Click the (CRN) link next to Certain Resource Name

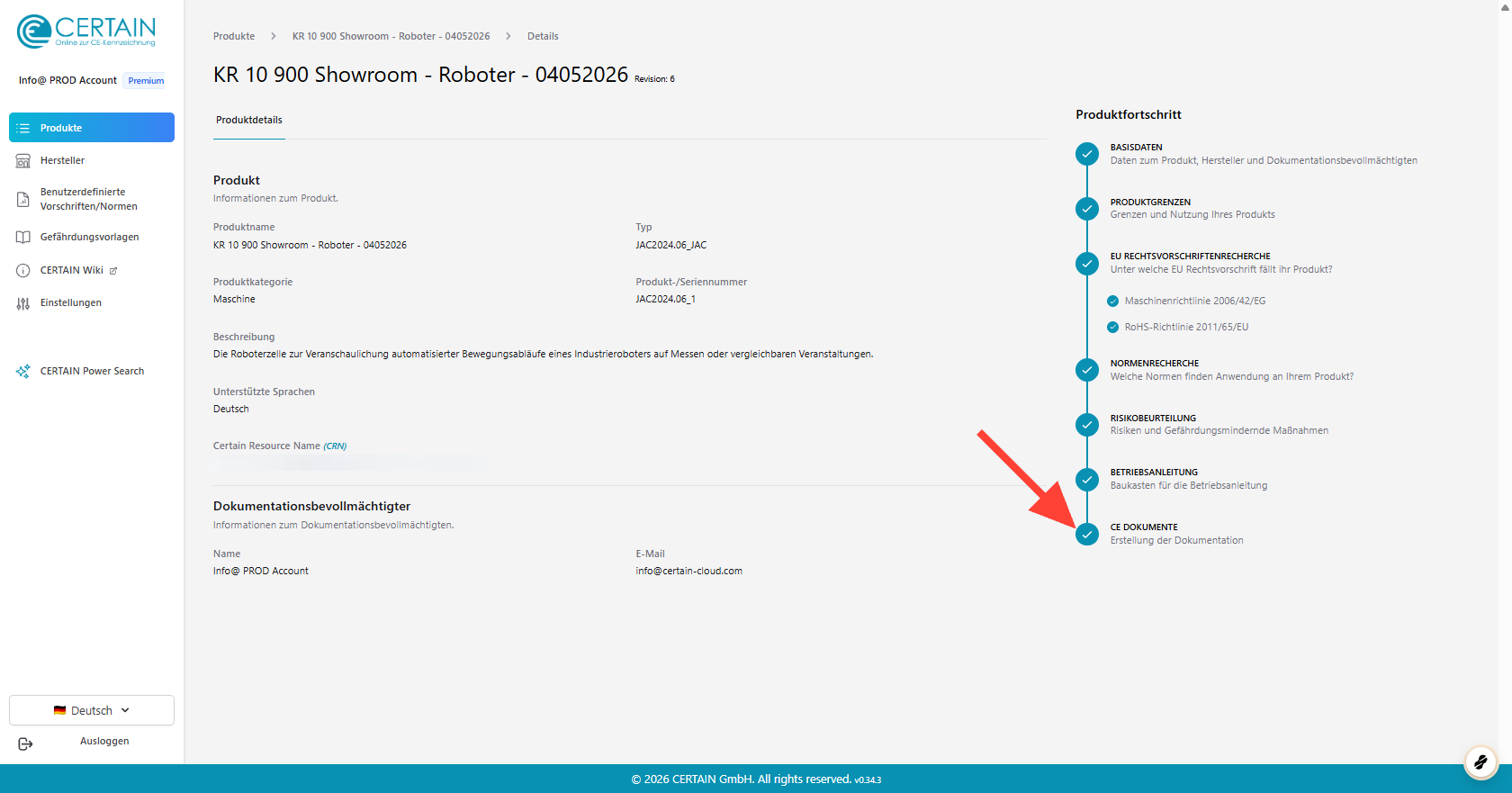point(335,446)
